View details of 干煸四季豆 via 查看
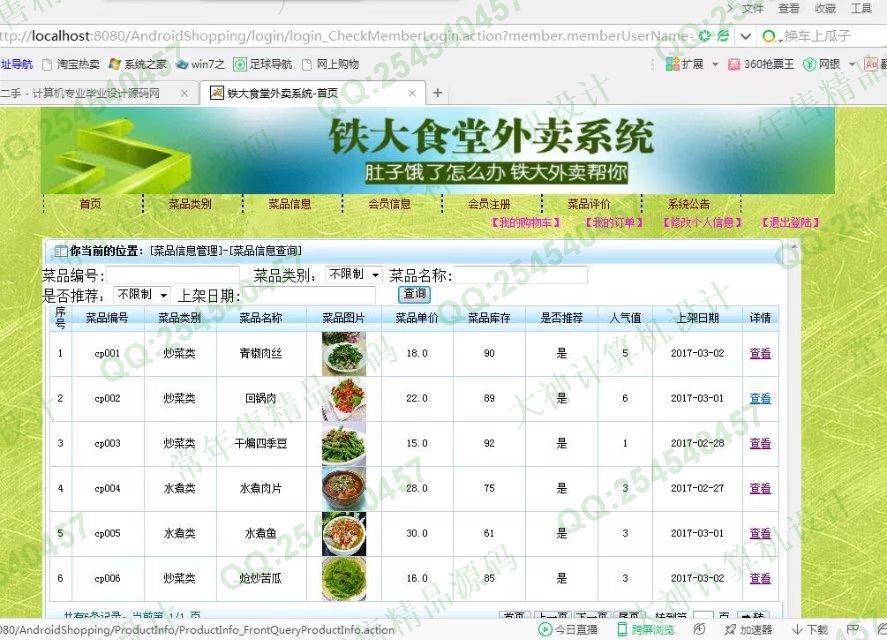Viewport: 887px width, 640px height. click(760, 444)
